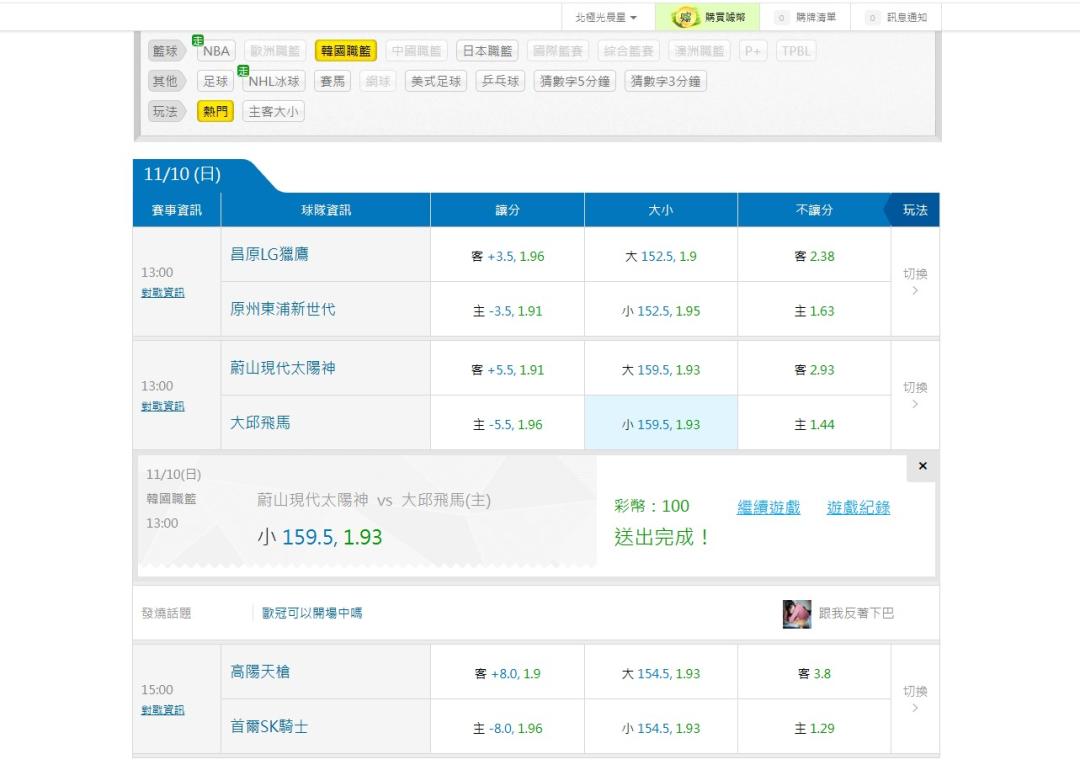
Task: Select the 韓國職籃 league tab
Action: coord(346,51)
